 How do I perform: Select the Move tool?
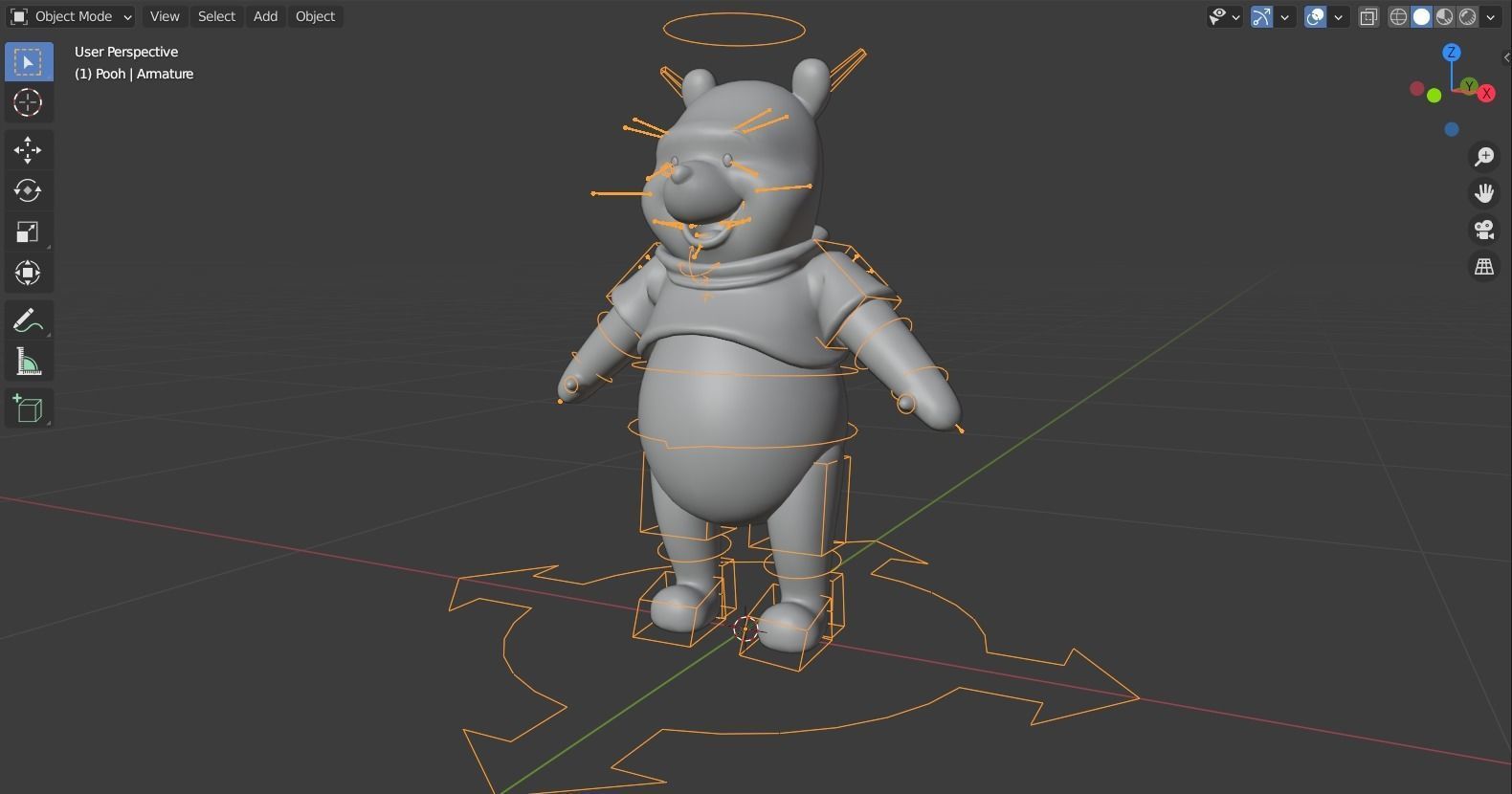click(x=28, y=149)
